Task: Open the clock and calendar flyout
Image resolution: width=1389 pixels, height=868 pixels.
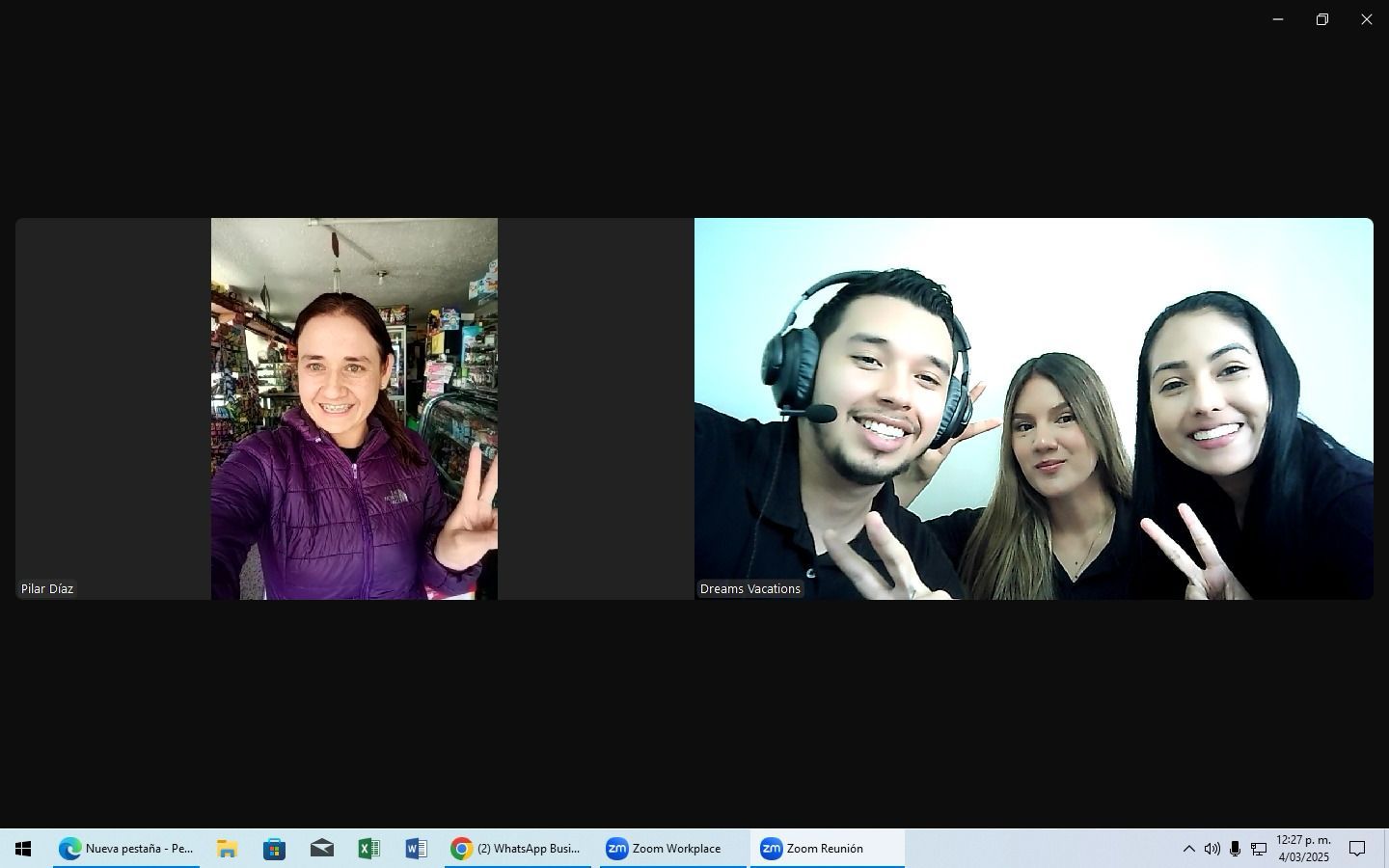Action: 1303,849
